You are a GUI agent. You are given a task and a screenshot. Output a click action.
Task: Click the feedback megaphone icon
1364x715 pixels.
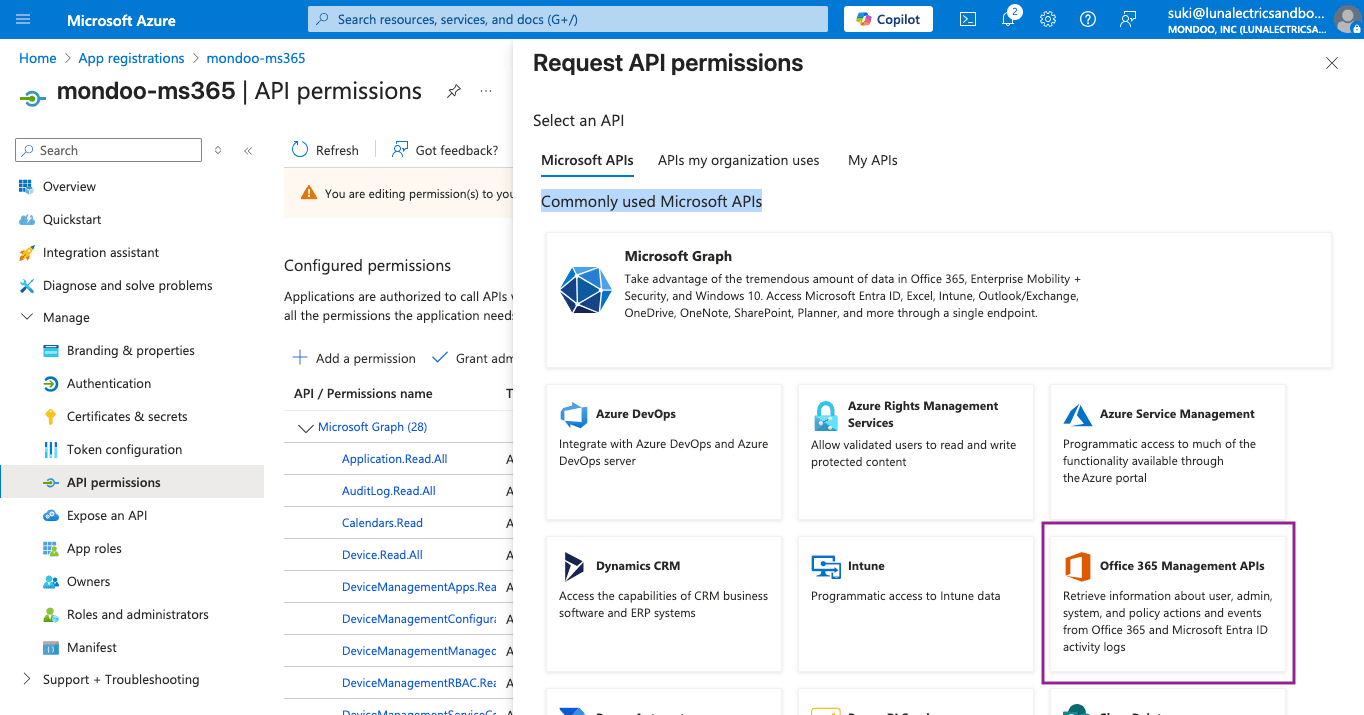[x=1128, y=18]
